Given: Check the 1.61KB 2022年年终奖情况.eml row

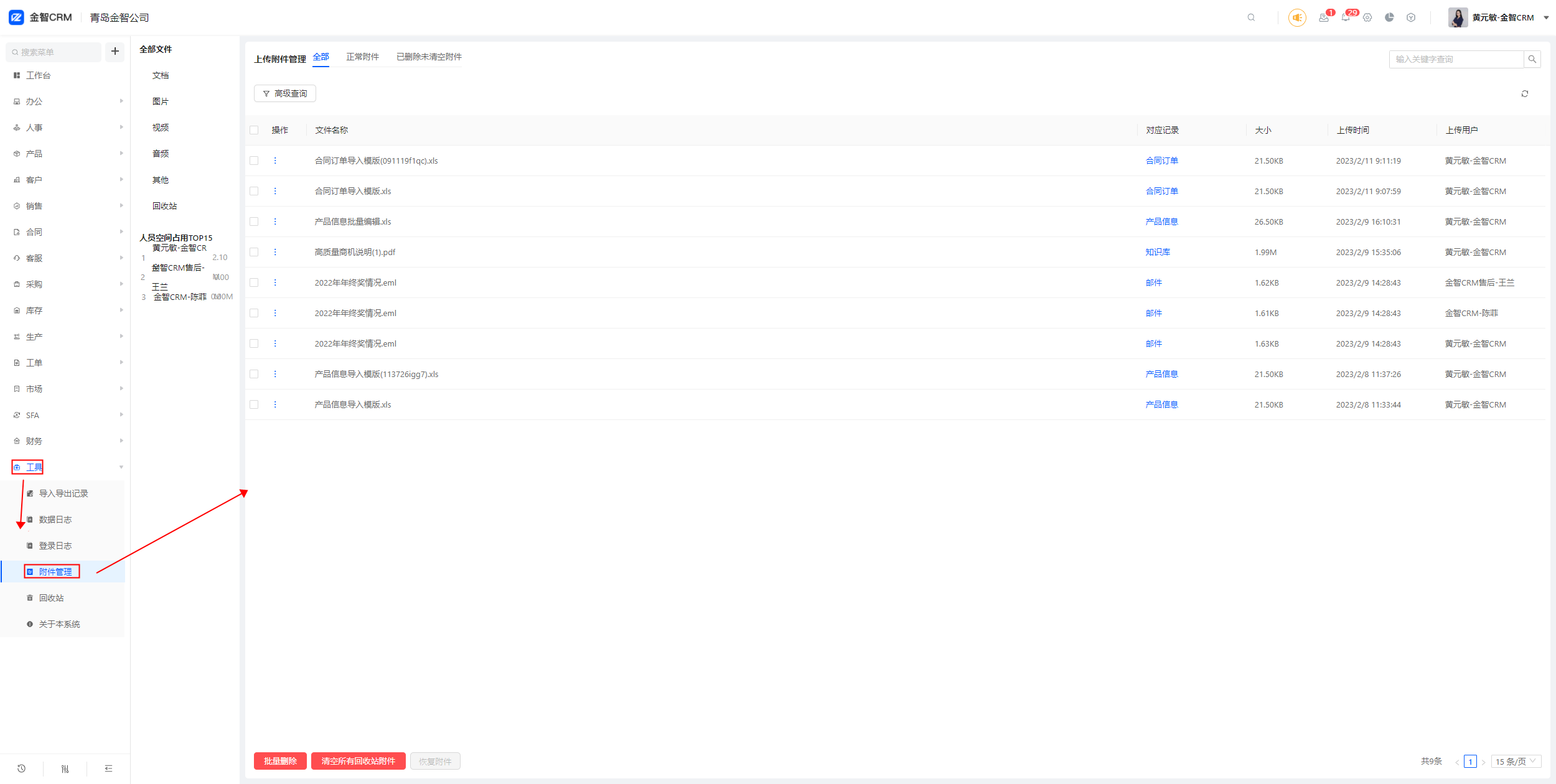Looking at the screenshot, I should click(254, 313).
